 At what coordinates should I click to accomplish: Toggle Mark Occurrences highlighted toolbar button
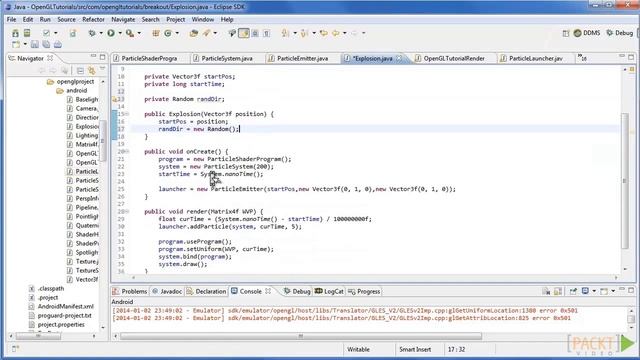point(244,33)
